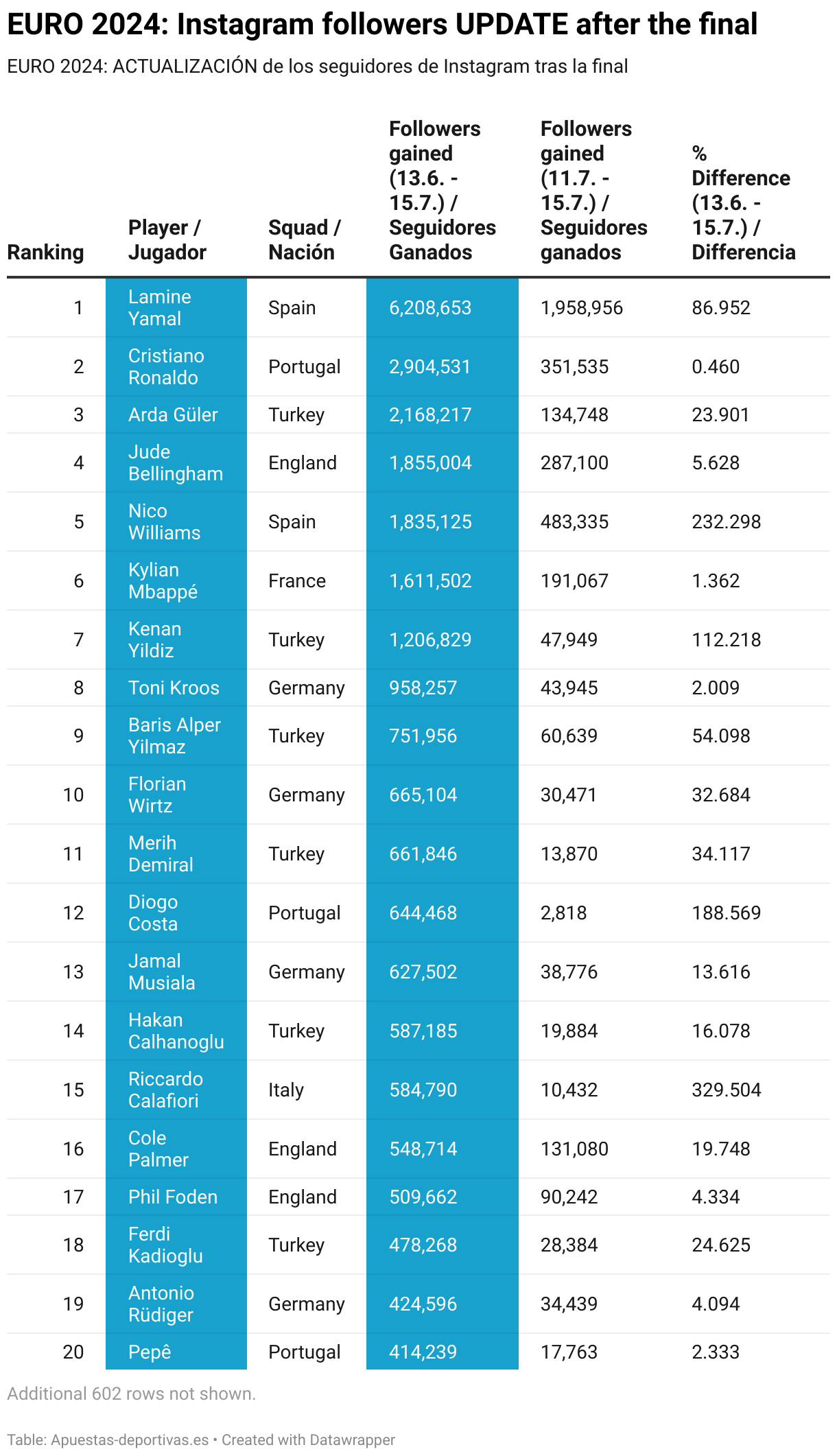
Task: Click Riccardo Calafiori's Italy squad cell
Action: pyautogui.click(x=286, y=1090)
